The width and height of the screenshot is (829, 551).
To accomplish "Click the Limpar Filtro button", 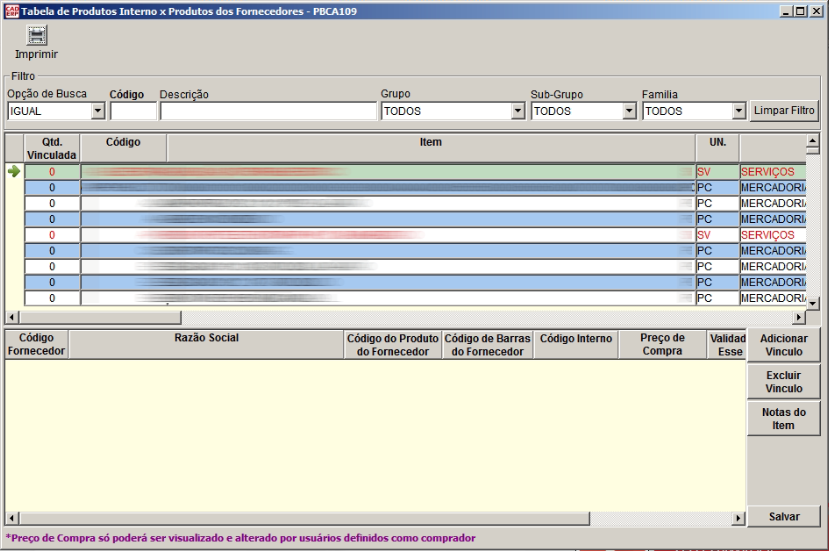I will pyautogui.click(x=784, y=111).
